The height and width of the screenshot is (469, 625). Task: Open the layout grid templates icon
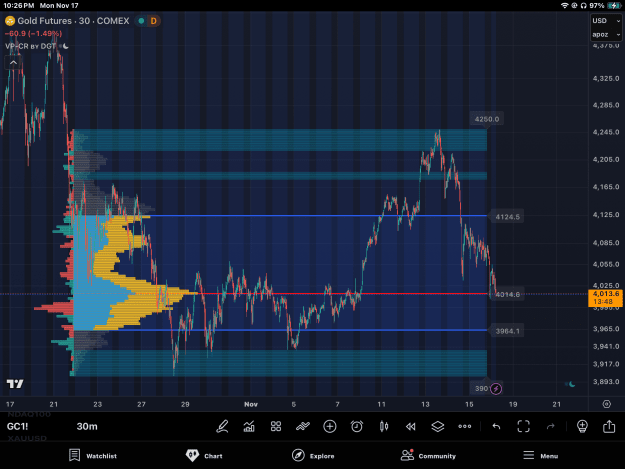click(276, 426)
